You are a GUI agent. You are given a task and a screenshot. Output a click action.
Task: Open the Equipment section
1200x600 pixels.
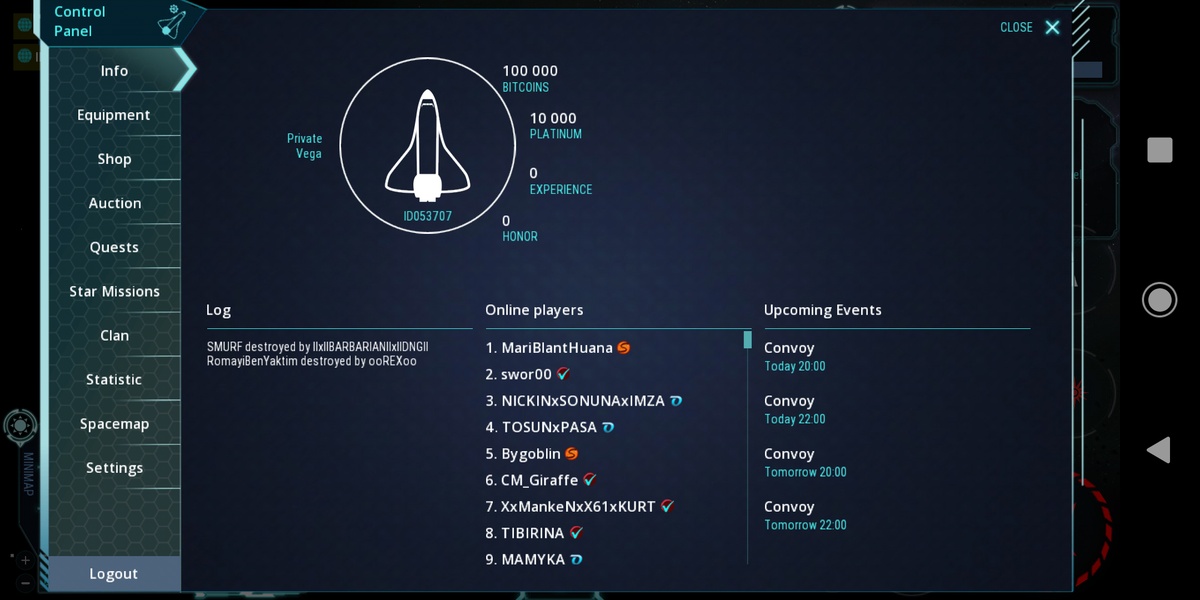pyautogui.click(x=114, y=115)
